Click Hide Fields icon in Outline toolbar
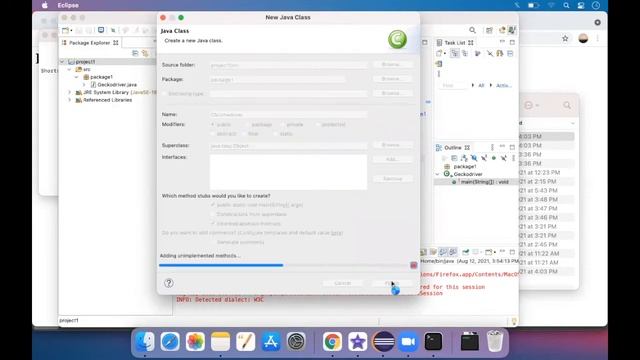This screenshot has height=360, width=640. pyautogui.click(x=473, y=158)
